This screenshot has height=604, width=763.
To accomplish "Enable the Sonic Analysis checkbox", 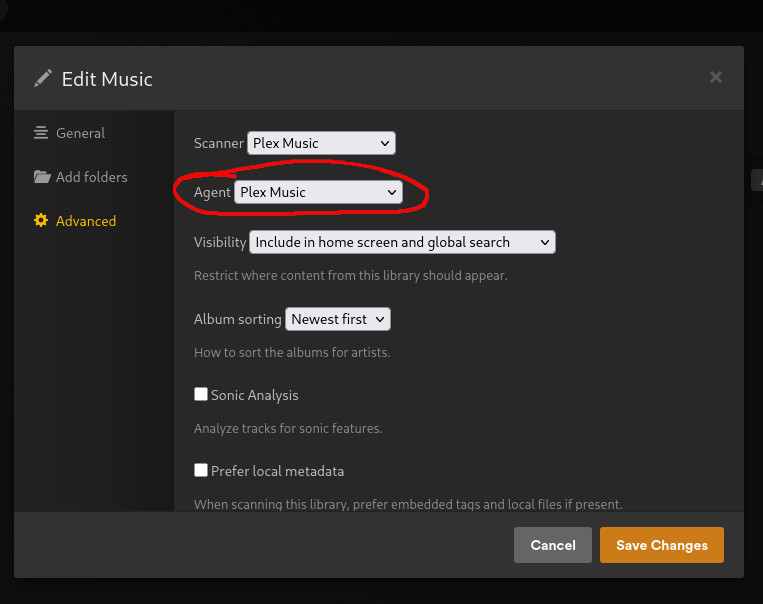I will [x=201, y=395].
